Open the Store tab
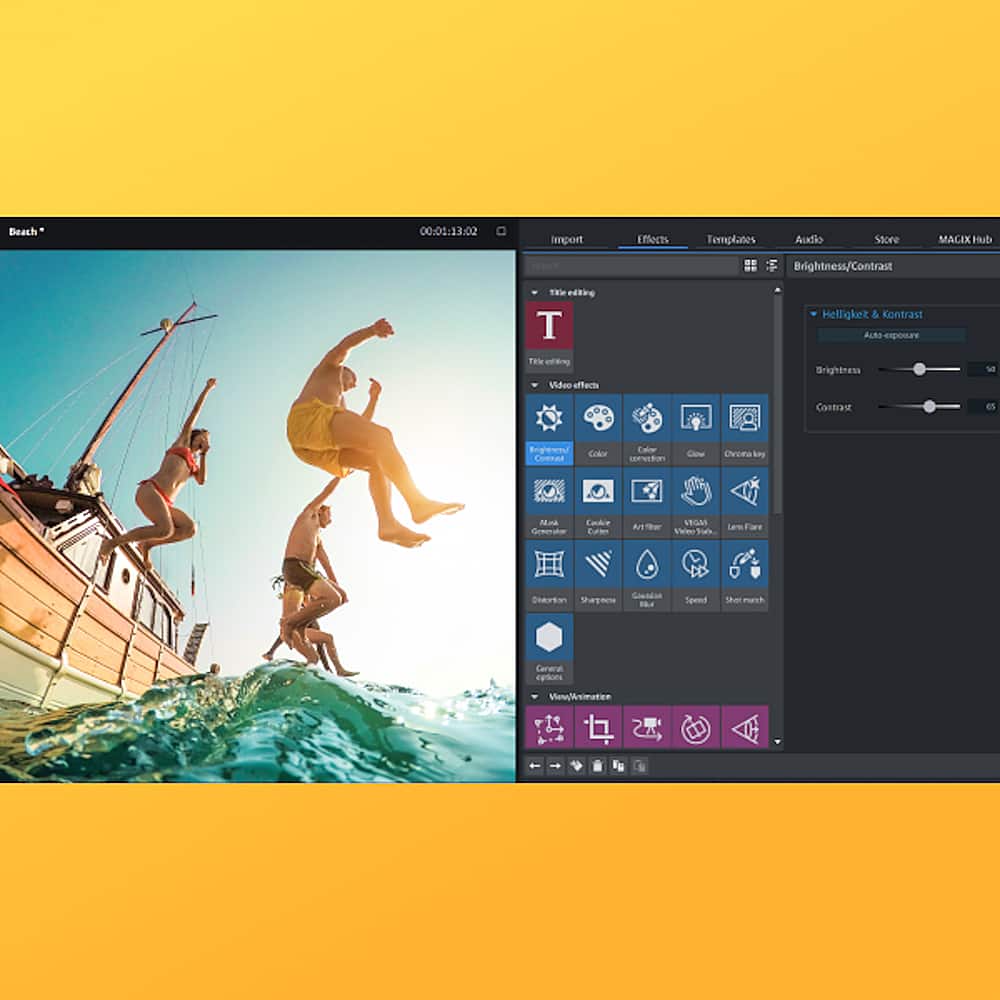Screen dimensions: 1000x1000 point(886,239)
